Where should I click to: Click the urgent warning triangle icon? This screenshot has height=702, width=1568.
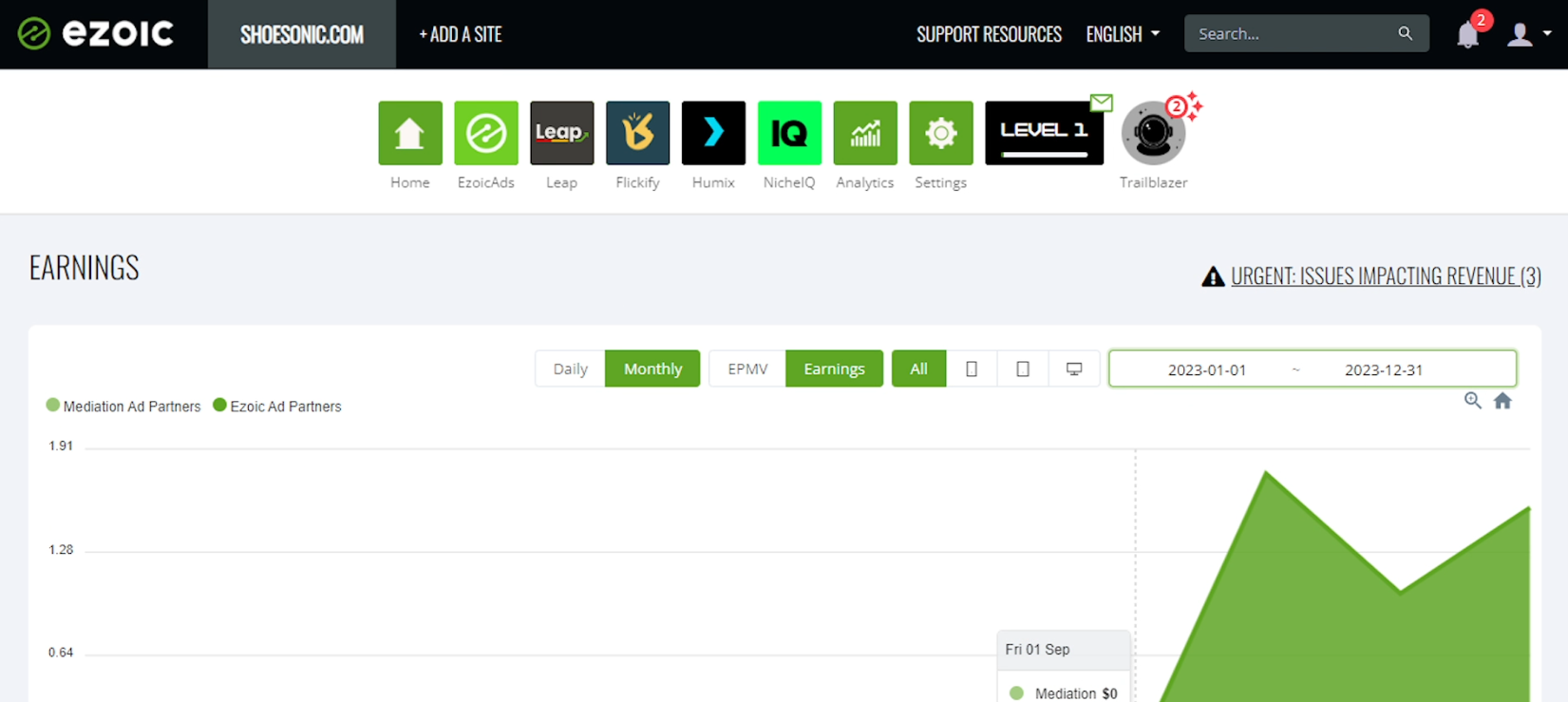click(1213, 276)
